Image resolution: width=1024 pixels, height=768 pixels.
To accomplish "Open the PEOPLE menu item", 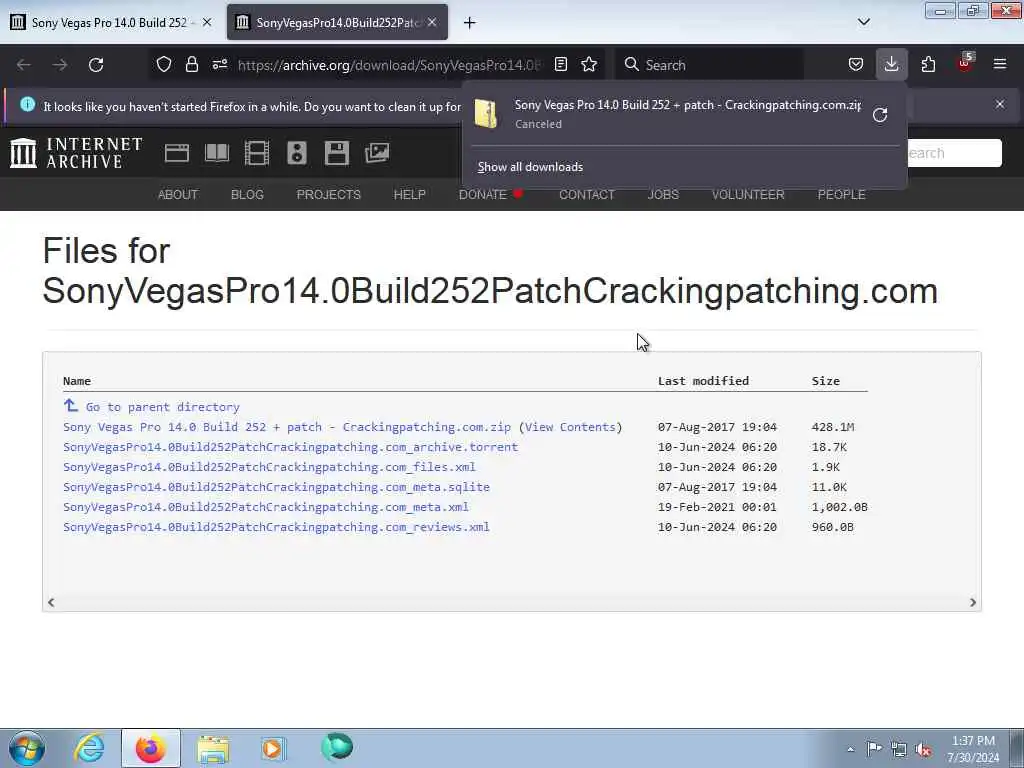I will 841,195.
